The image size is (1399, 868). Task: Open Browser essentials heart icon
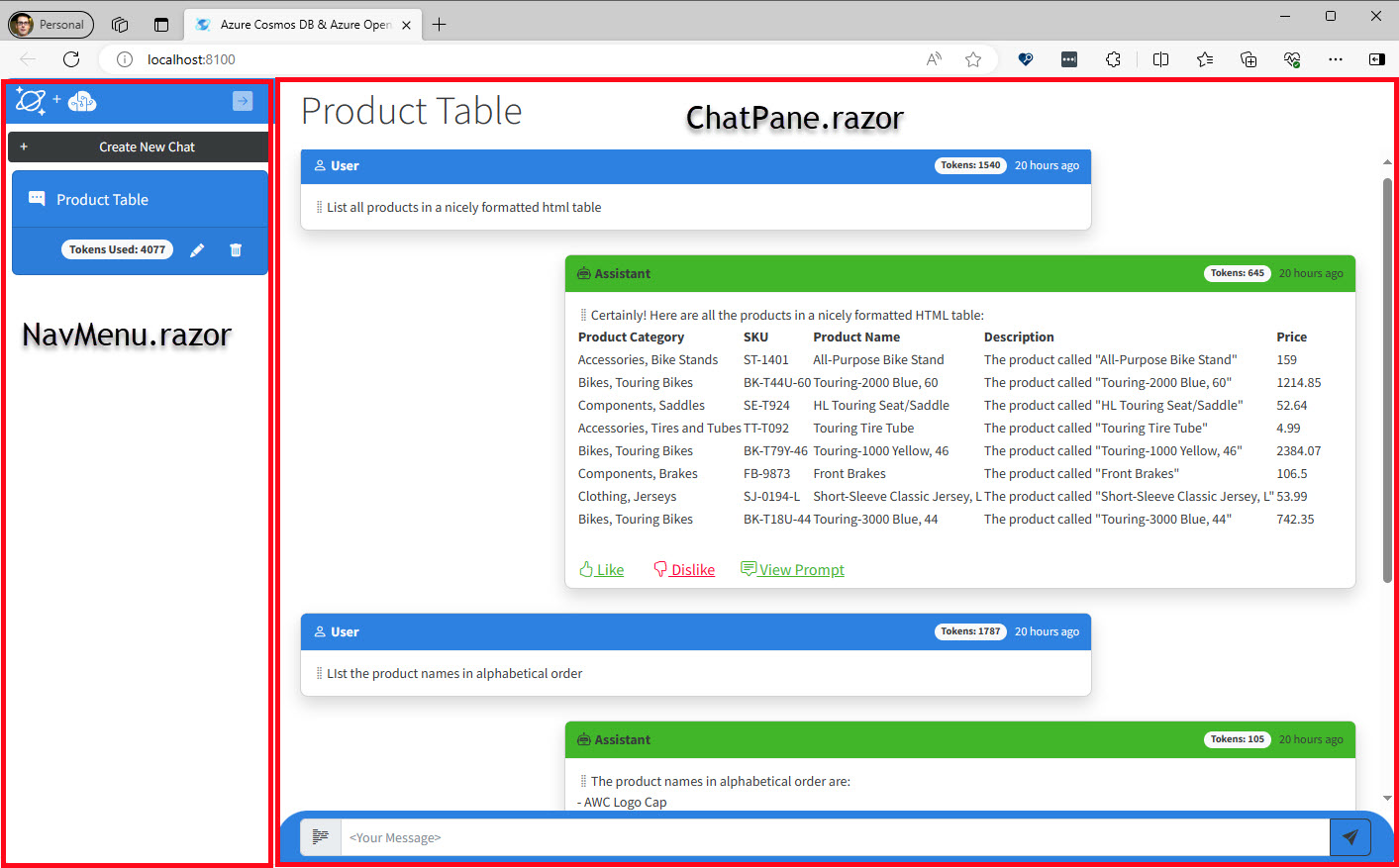tap(1292, 59)
